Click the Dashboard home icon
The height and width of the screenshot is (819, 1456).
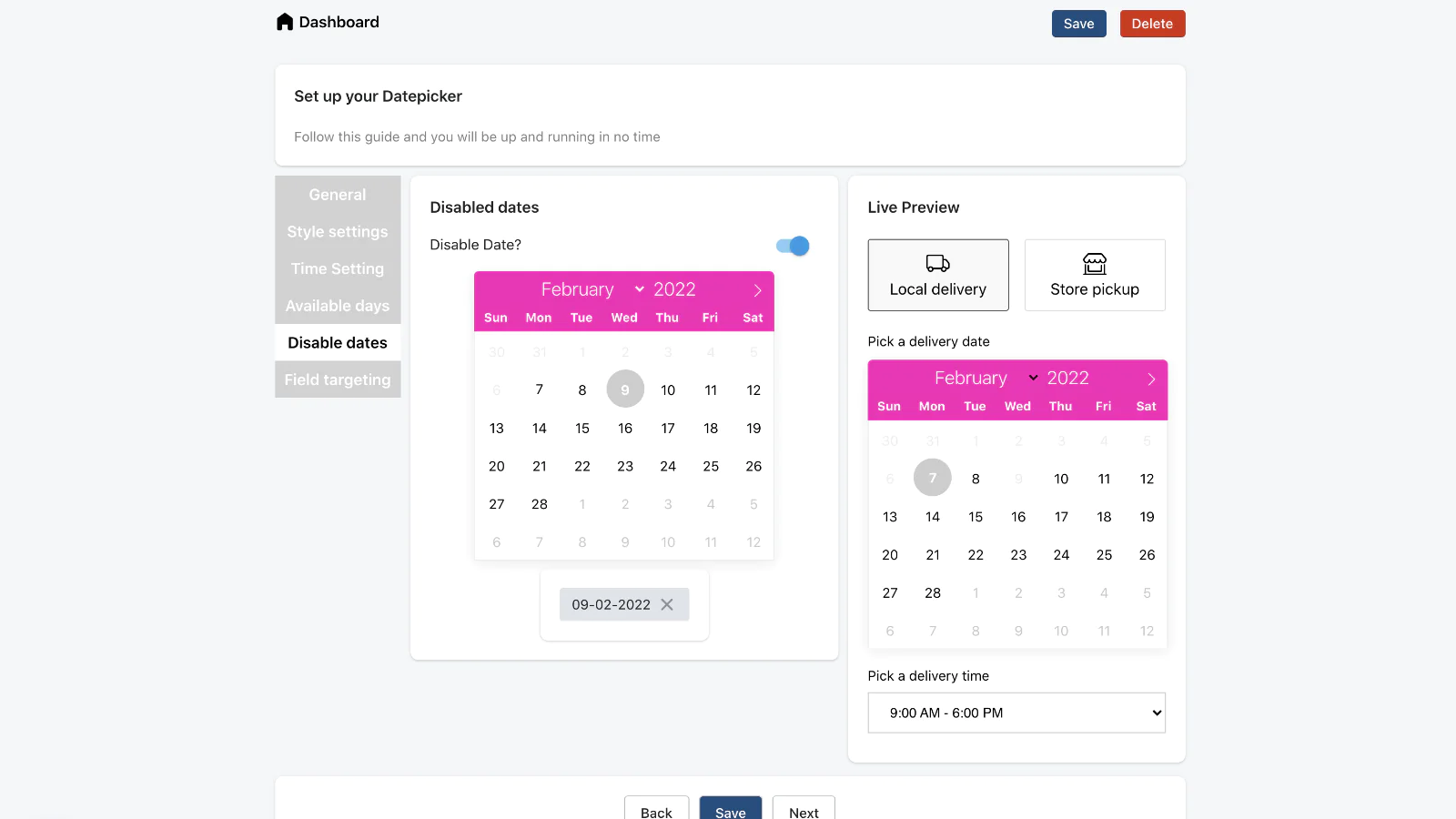tap(285, 22)
